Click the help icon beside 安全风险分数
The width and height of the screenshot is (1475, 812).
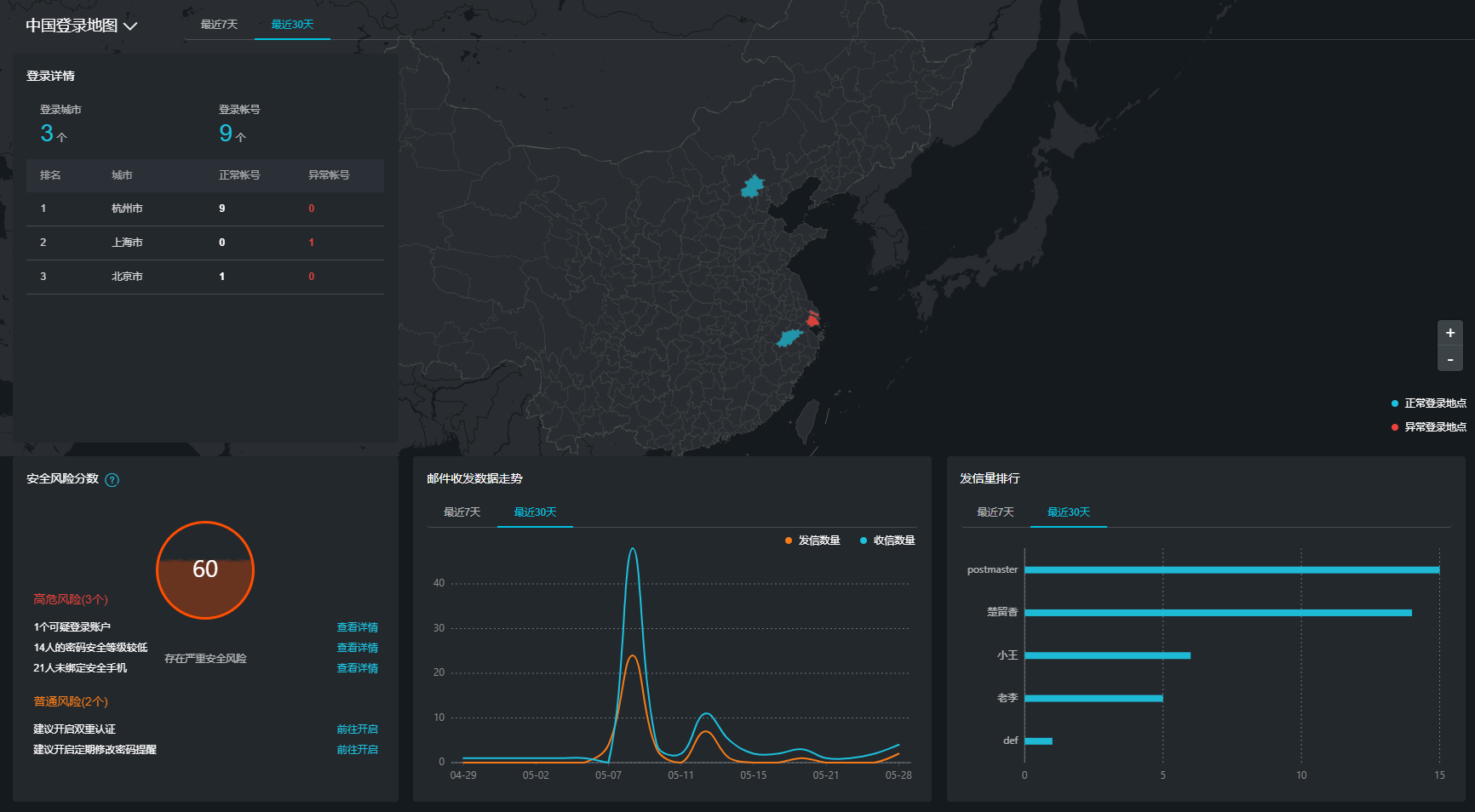(x=112, y=480)
